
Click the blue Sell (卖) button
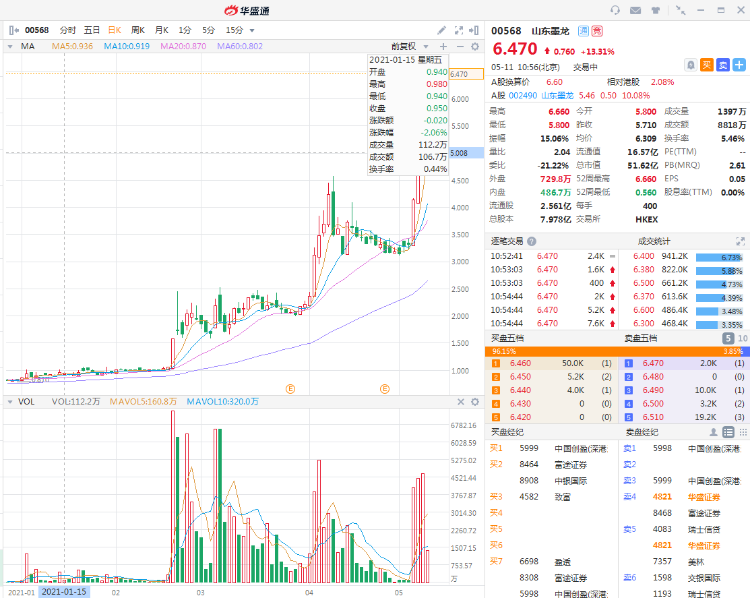click(723, 65)
